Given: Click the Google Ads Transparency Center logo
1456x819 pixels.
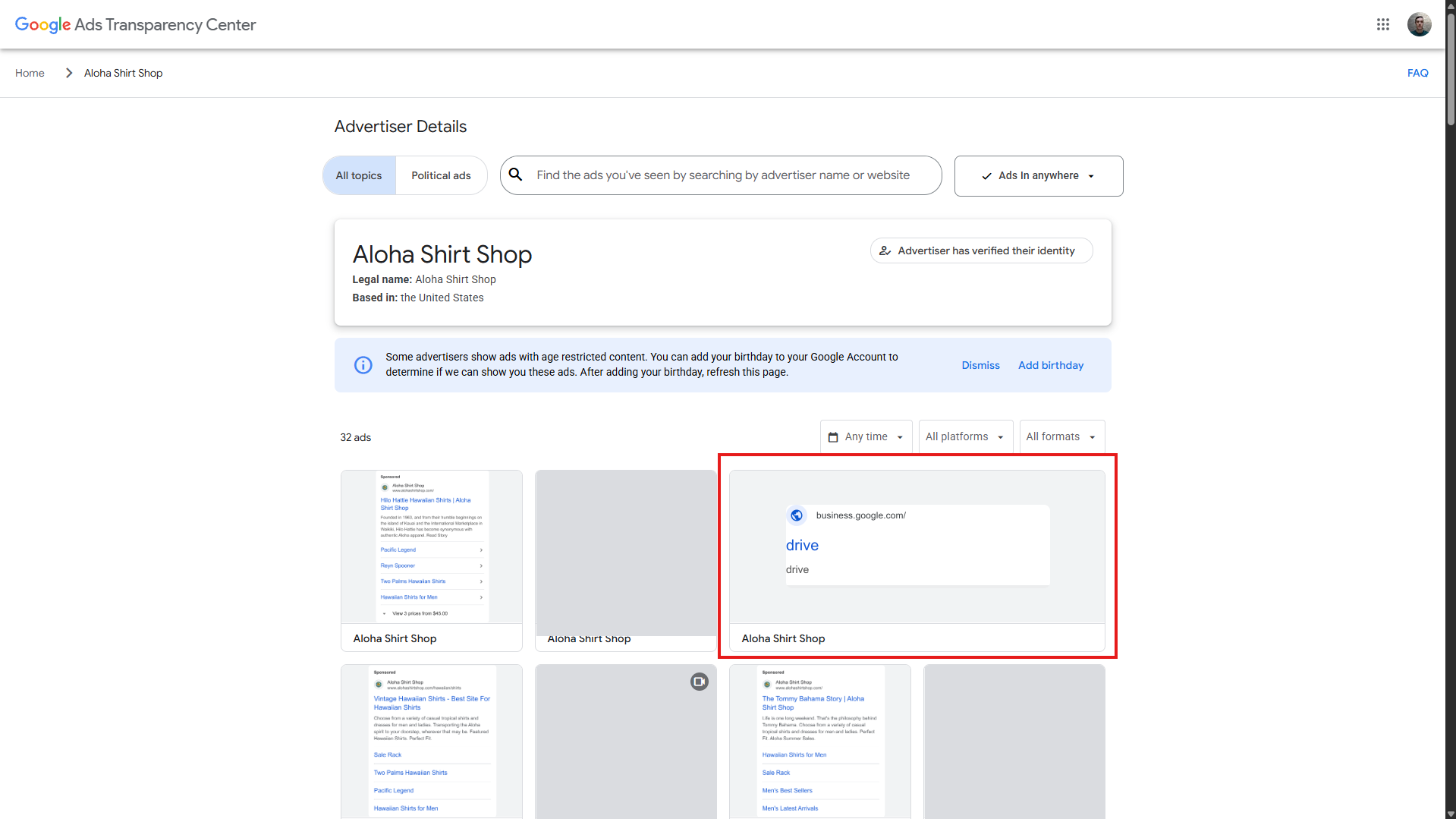Looking at the screenshot, I should pos(135,24).
